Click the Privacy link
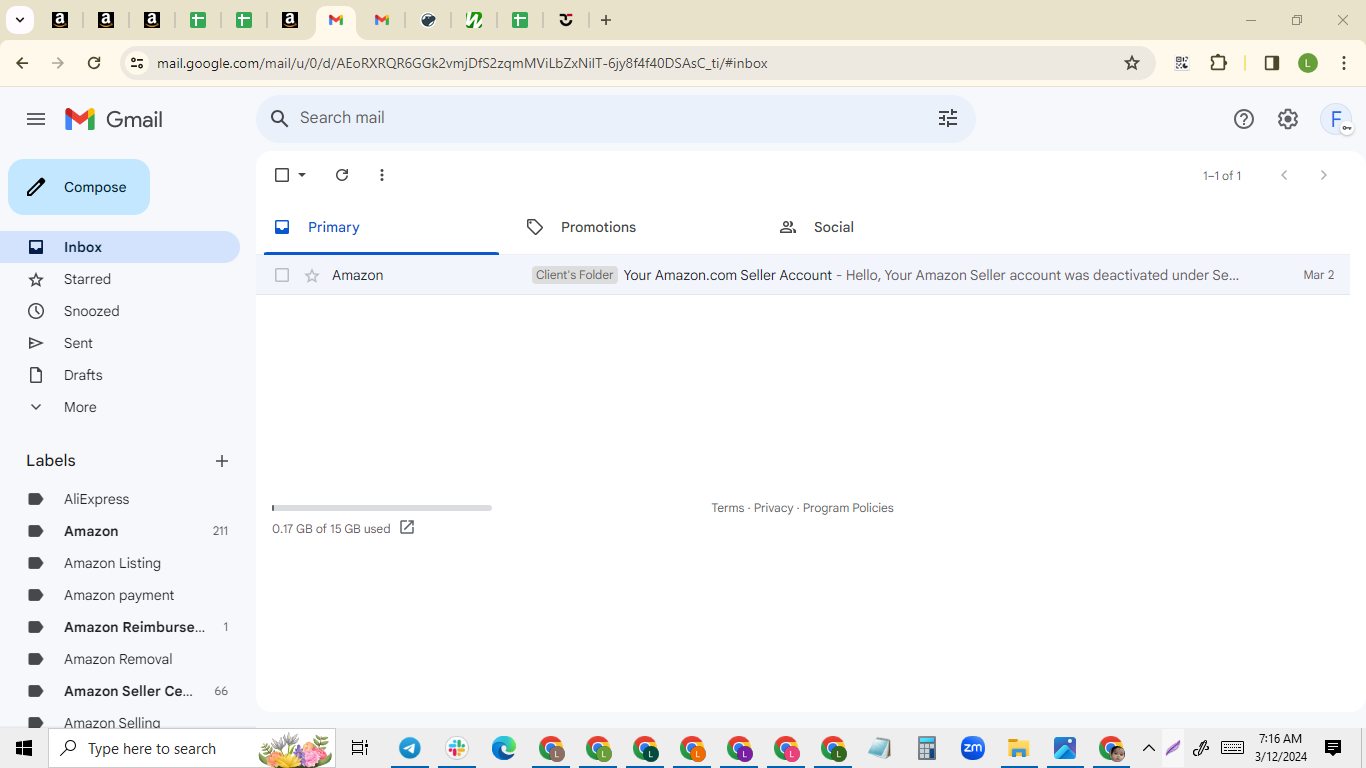1366x768 pixels. (x=773, y=508)
